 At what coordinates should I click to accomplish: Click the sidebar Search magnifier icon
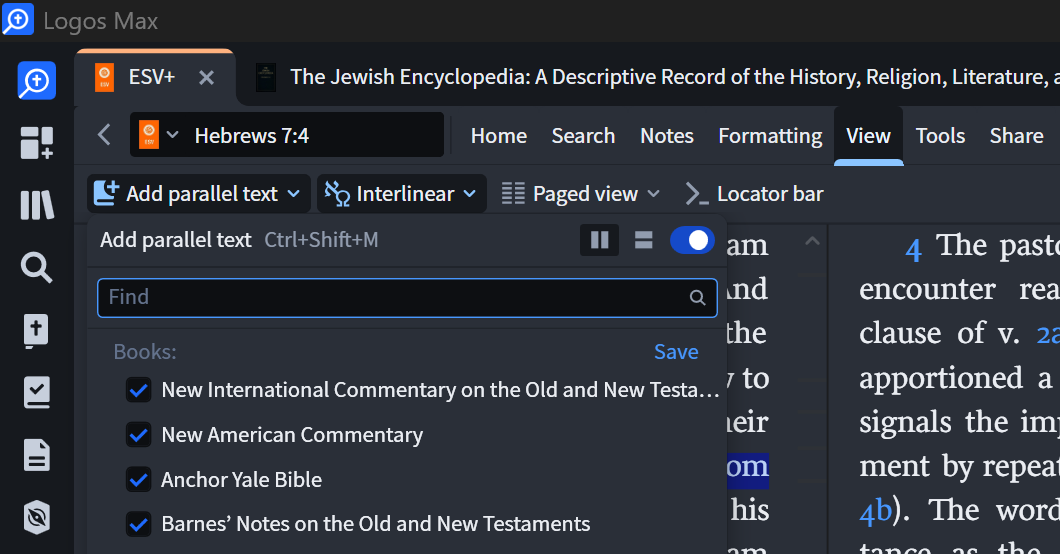click(x=36, y=268)
